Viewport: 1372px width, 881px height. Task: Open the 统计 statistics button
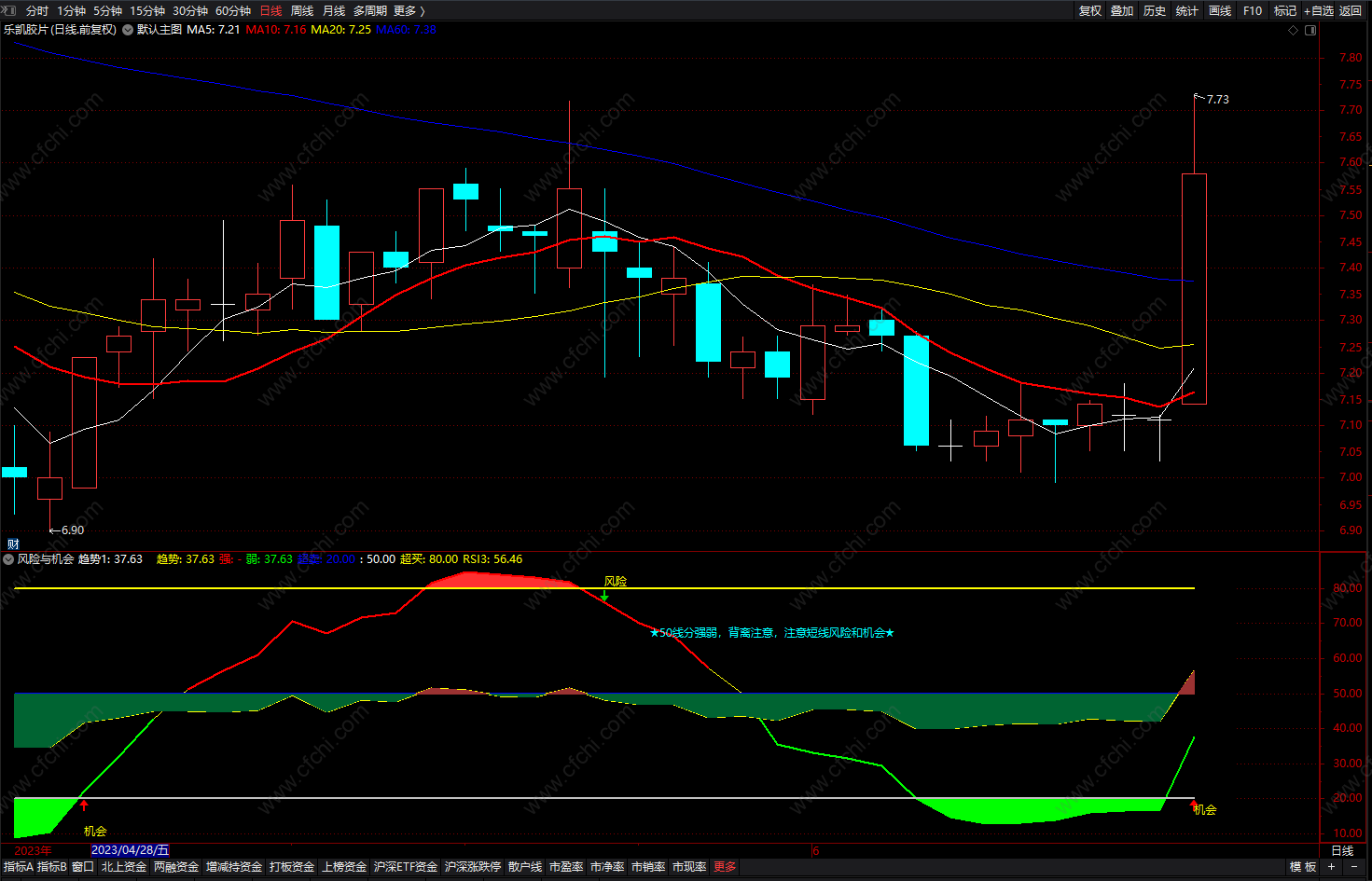point(1187,10)
